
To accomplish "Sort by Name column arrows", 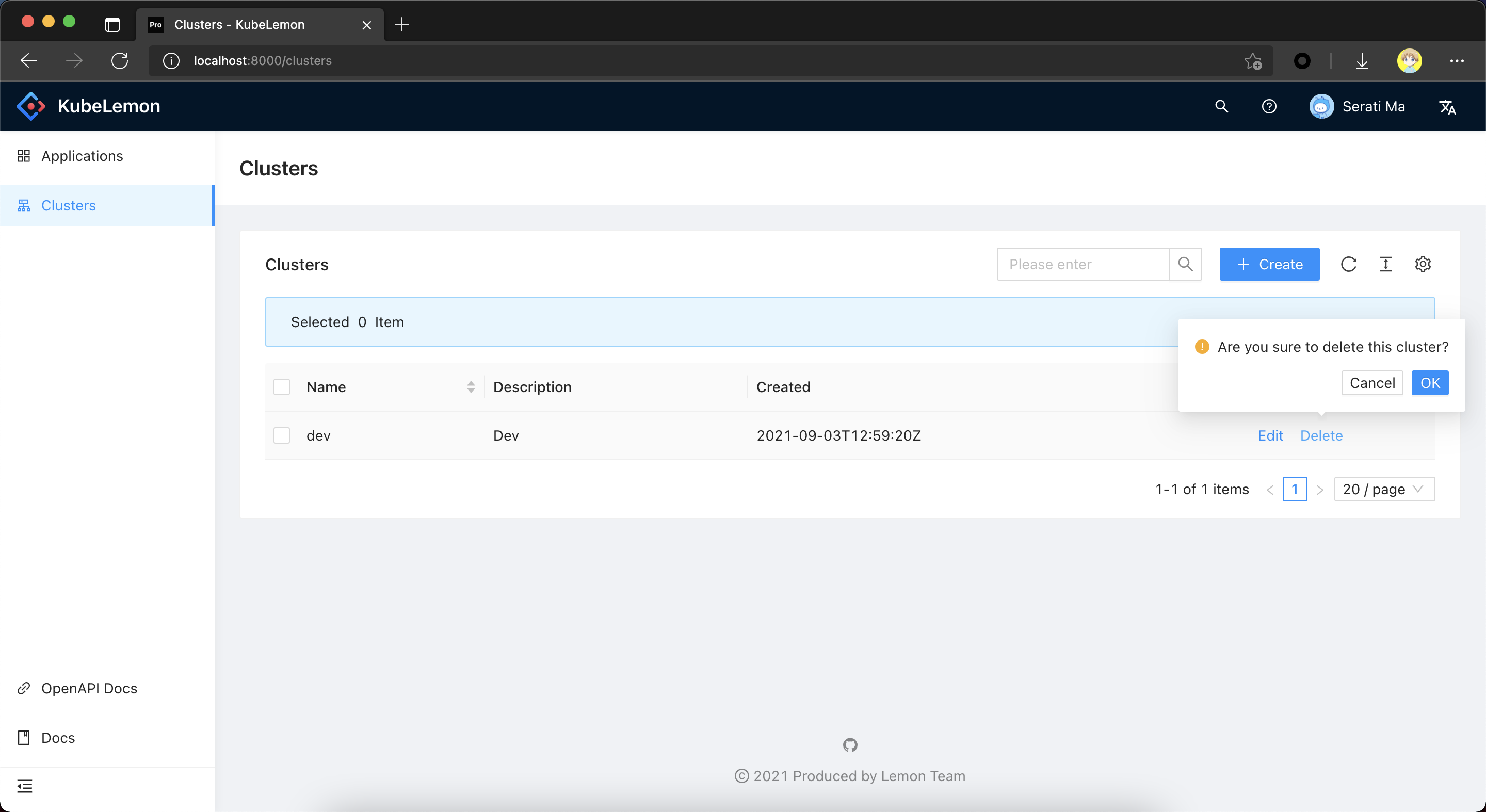I will (471, 387).
